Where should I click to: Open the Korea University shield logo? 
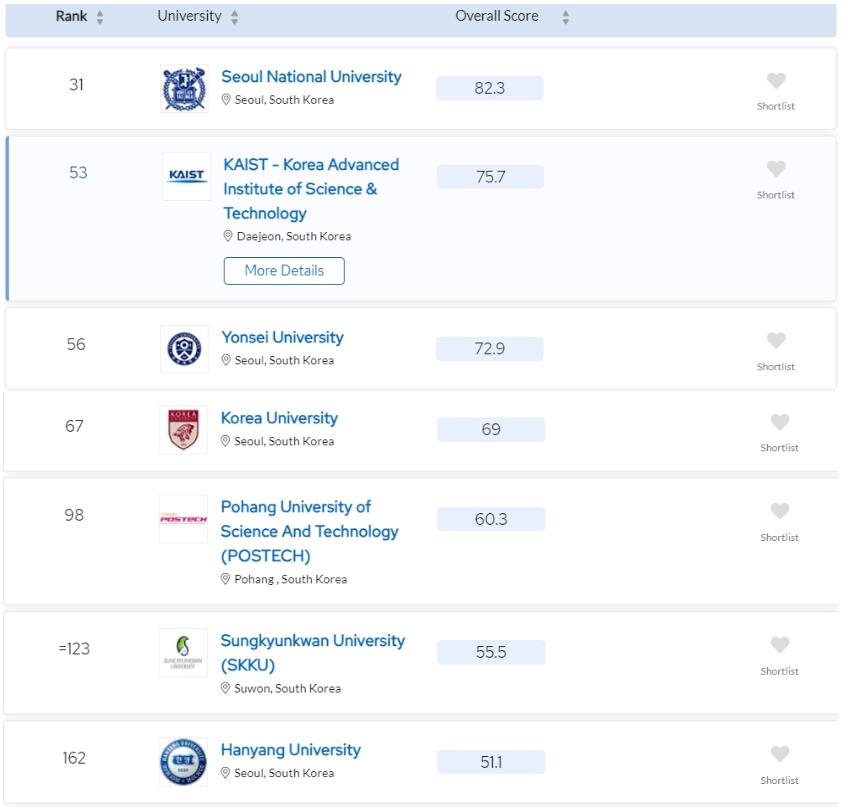[183, 430]
